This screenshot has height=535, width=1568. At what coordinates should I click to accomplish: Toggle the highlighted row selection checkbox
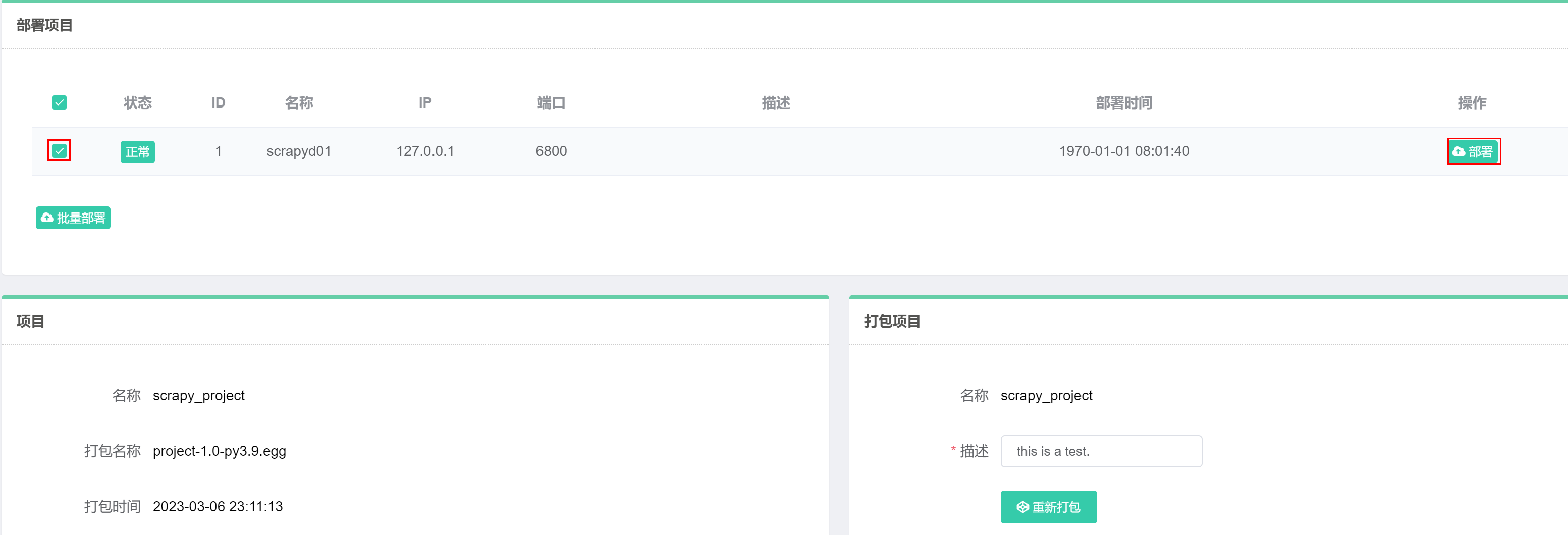pyautogui.click(x=59, y=151)
